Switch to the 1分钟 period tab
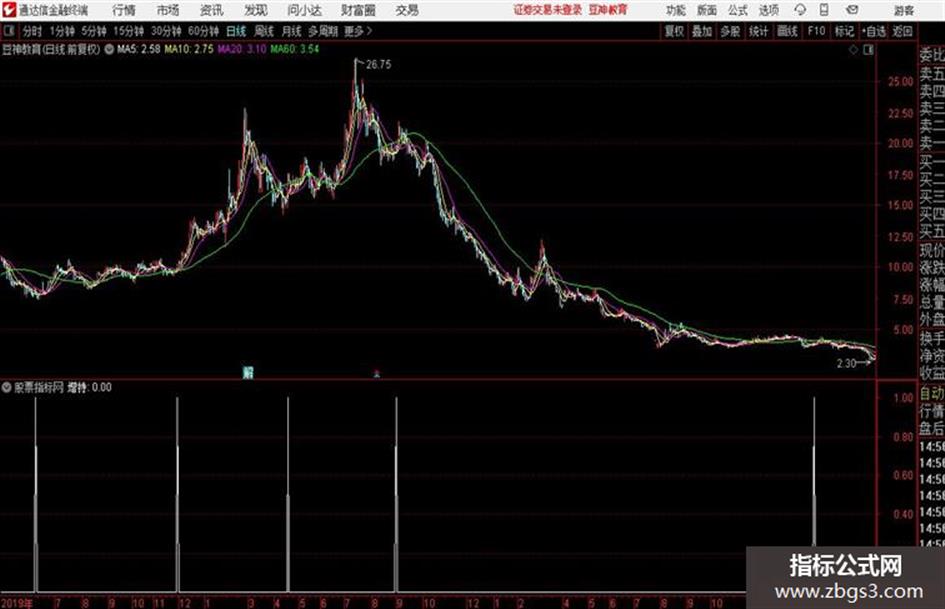This screenshot has height=609, width=945. pyautogui.click(x=62, y=31)
